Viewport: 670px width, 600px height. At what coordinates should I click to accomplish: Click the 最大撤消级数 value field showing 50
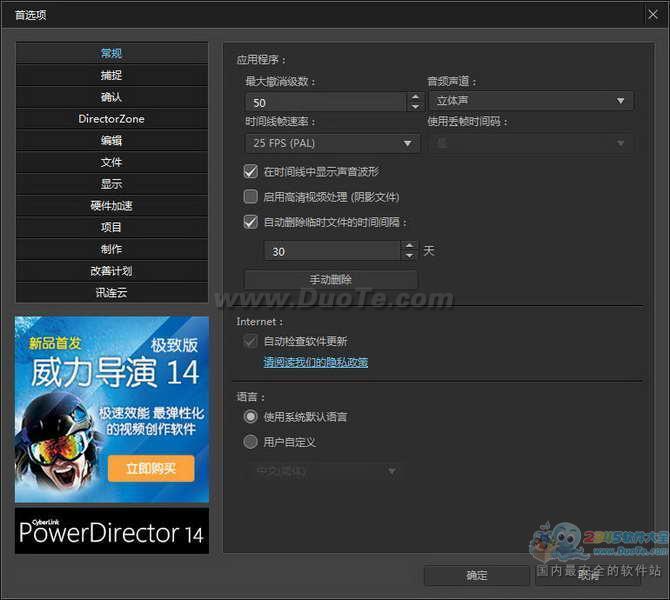326,103
